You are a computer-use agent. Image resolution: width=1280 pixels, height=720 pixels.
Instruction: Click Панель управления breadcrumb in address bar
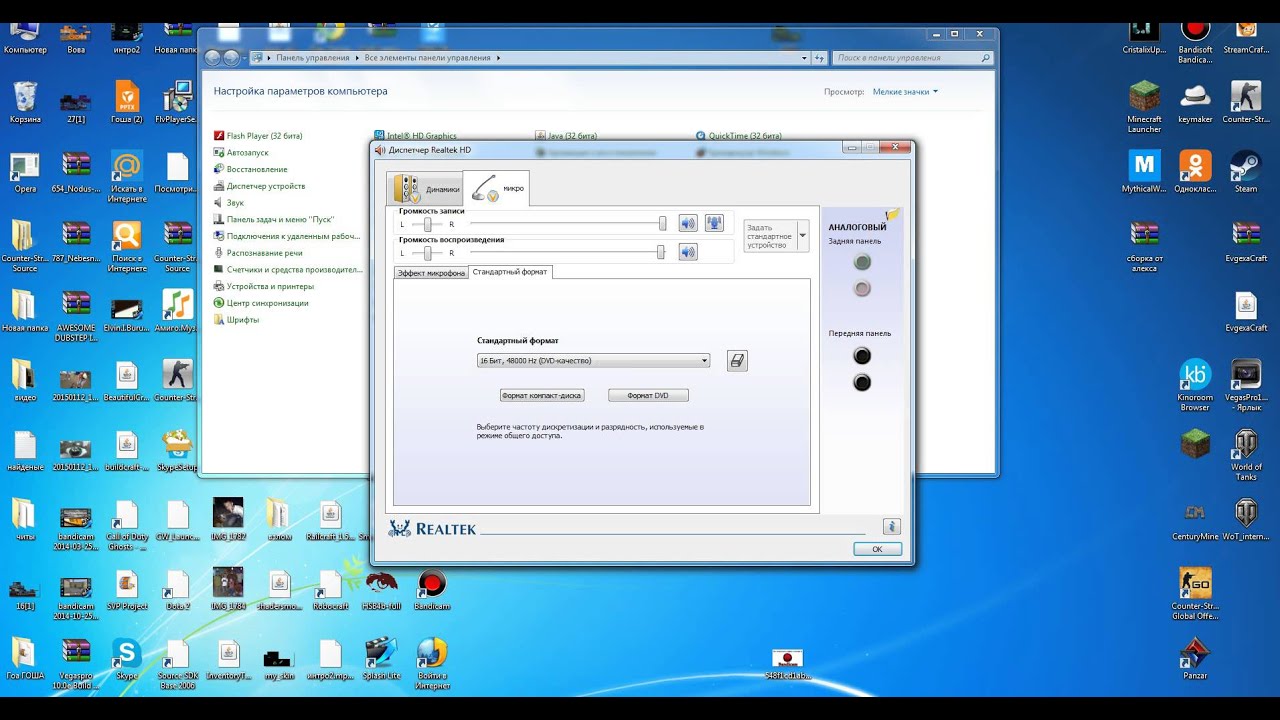[313, 58]
